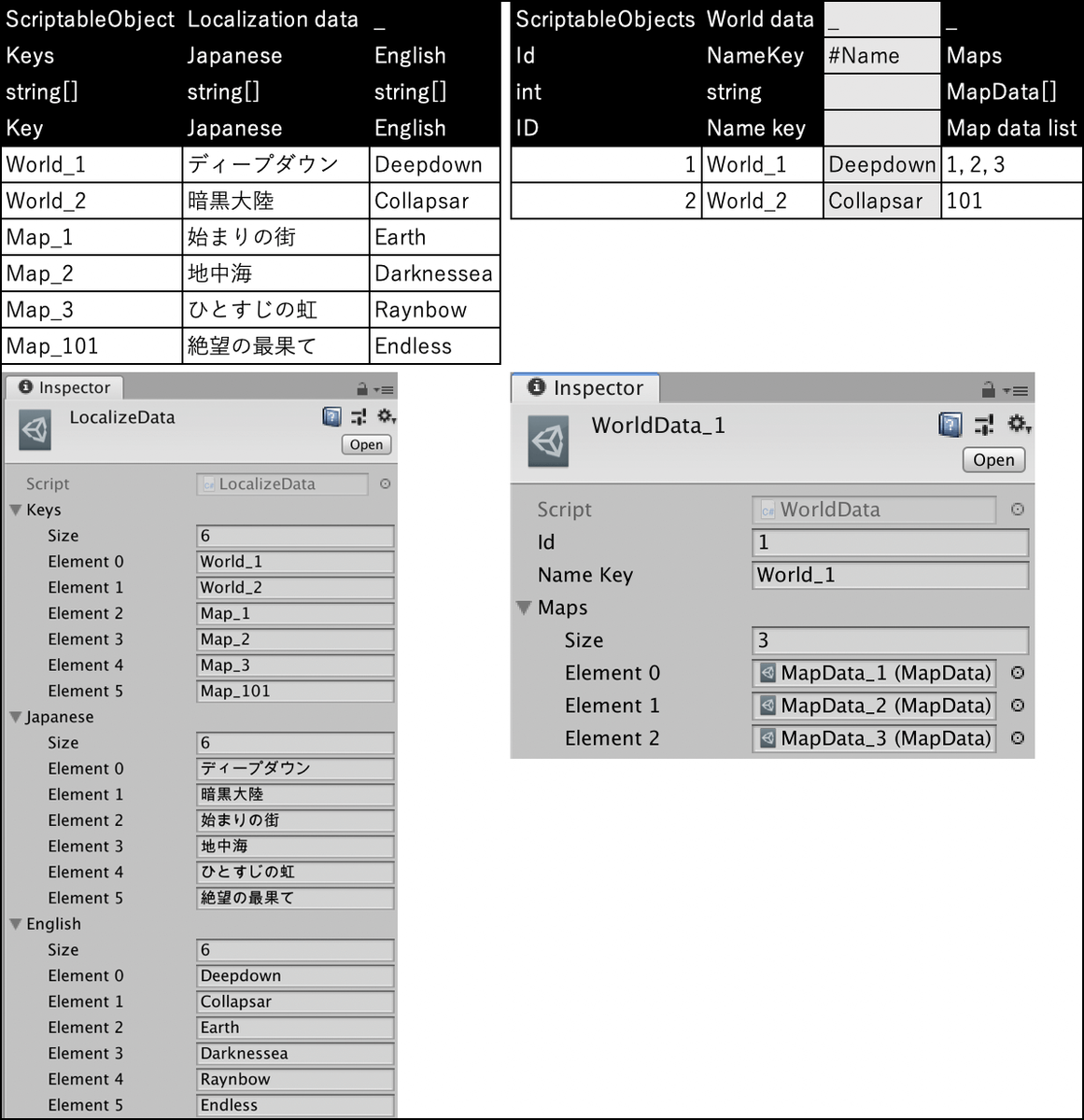The width and height of the screenshot is (1084, 1120).
Task: Collapse the English array foldout
Action: pyautogui.click(x=16, y=924)
